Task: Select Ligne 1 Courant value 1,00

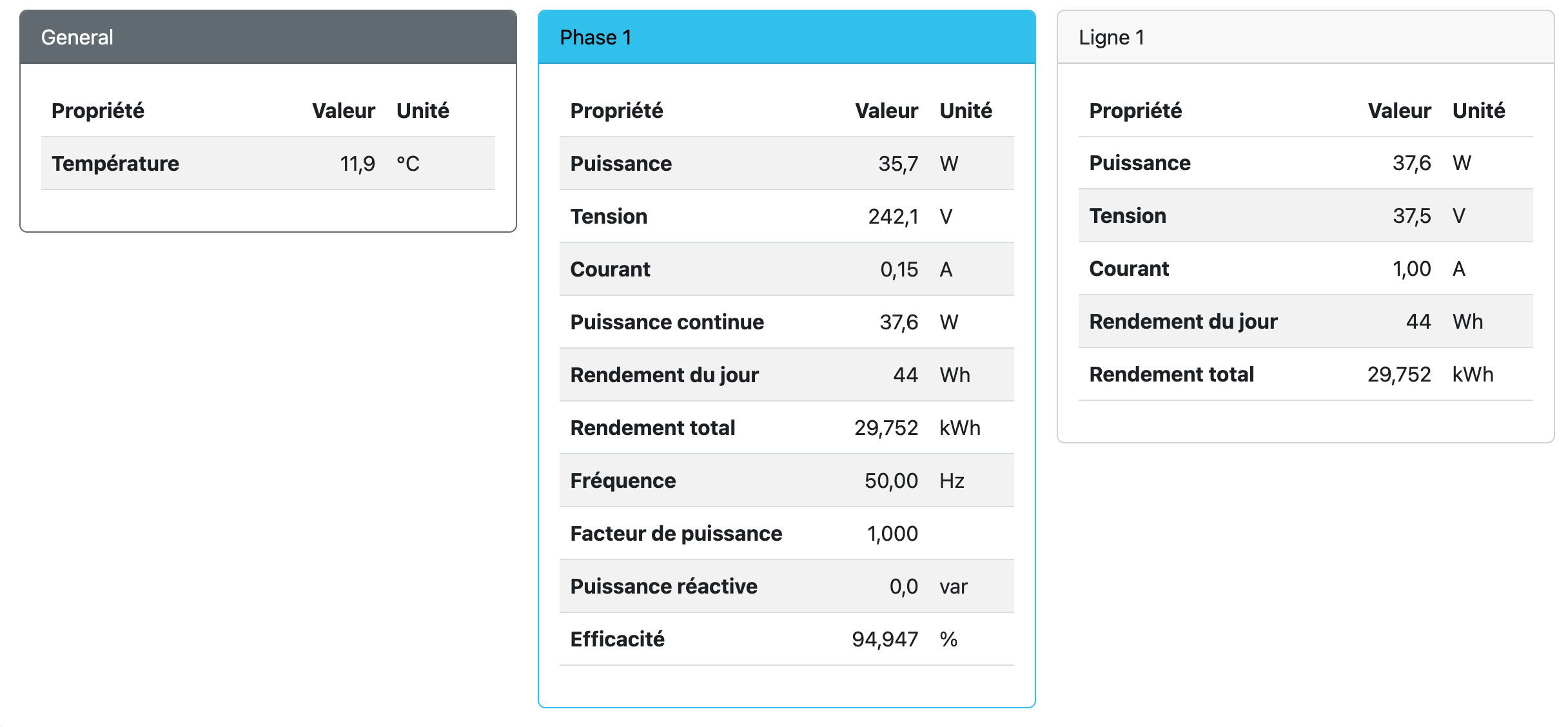Action: [x=1411, y=269]
